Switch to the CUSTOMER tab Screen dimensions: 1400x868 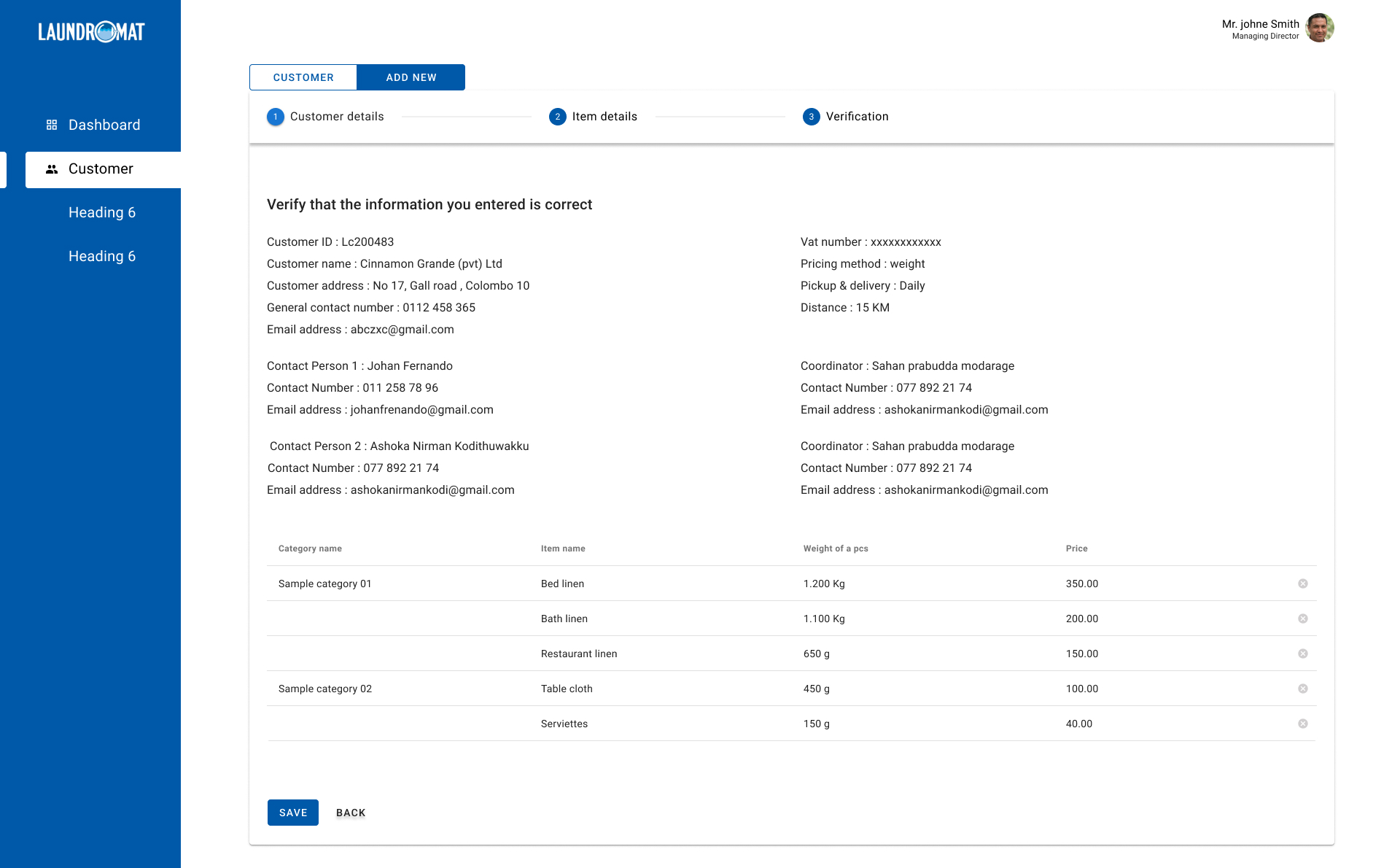303,77
